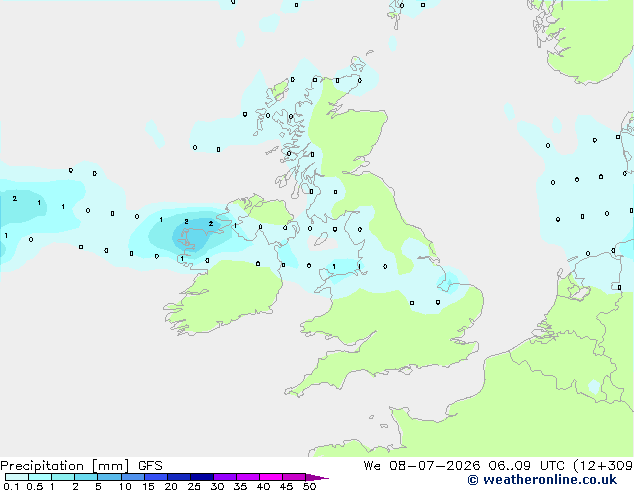This screenshot has width=634, height=490.
Task: Click the 'GFS' model label
Action: coord(150,466)
